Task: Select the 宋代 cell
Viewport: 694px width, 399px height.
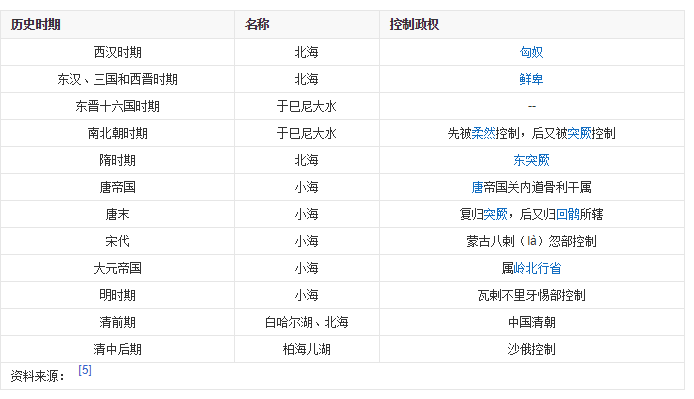Action: click(117, 241)
